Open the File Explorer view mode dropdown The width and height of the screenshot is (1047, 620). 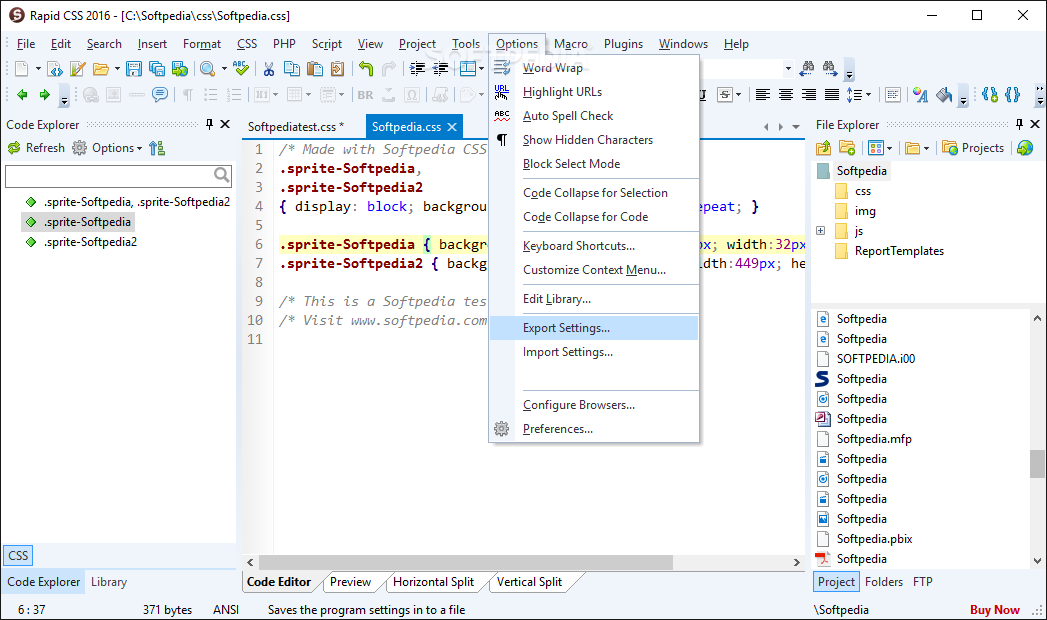(889, 148)
